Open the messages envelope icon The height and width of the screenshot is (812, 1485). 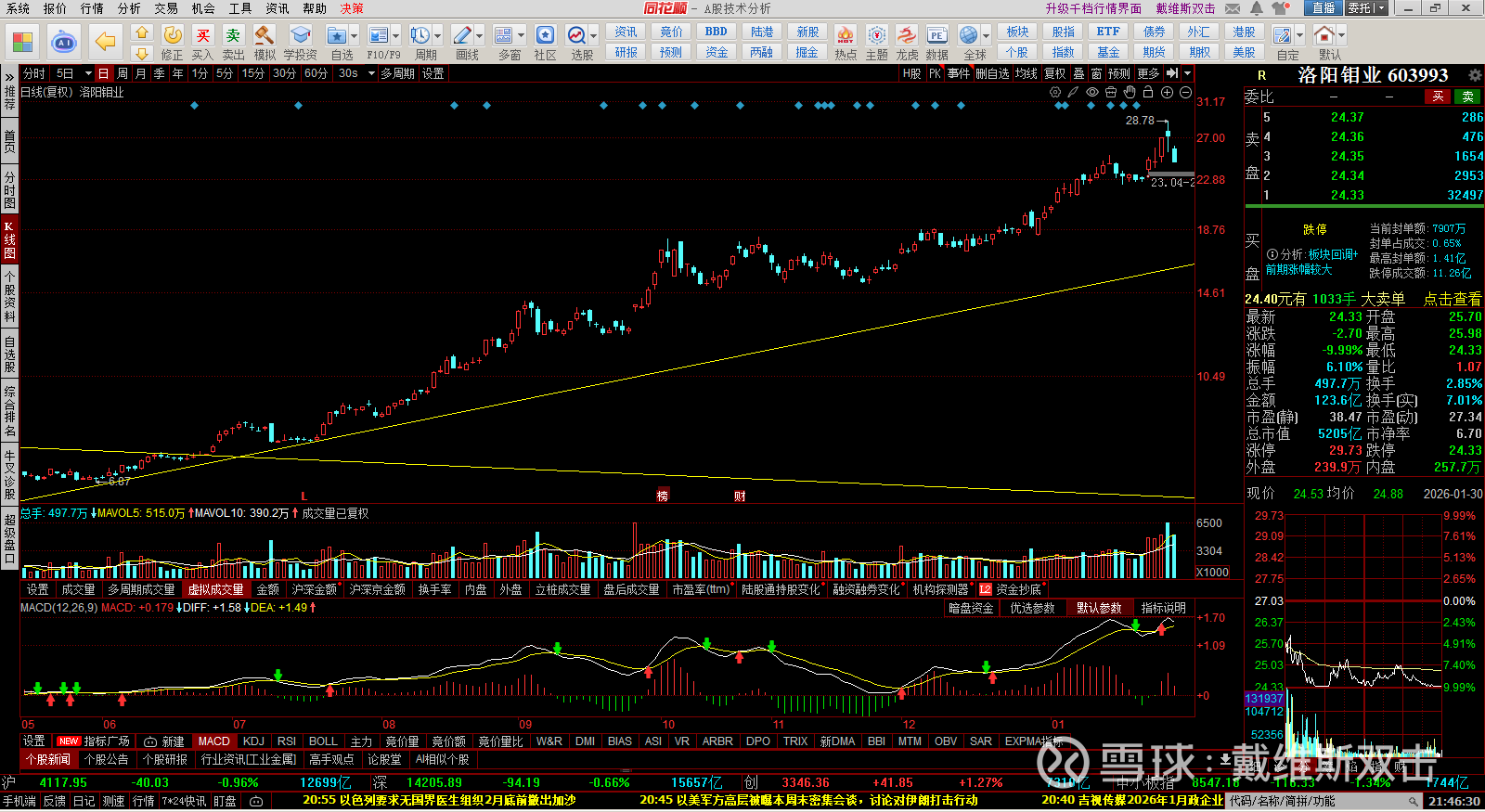[x=1233, y=8]
